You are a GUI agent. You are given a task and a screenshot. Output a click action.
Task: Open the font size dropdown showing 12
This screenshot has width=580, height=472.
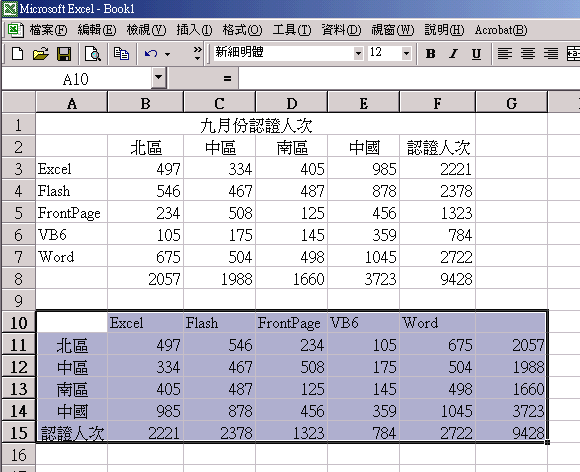pyautogui.click(x=406, y=54)
